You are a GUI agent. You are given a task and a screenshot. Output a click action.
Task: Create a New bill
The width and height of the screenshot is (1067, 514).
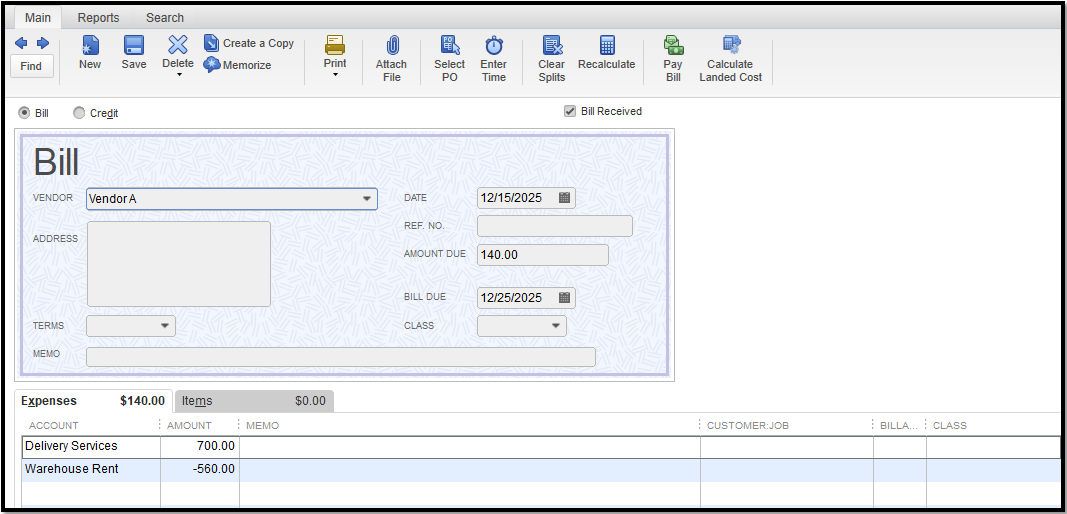pyautogui.click(x=90, y=46)
